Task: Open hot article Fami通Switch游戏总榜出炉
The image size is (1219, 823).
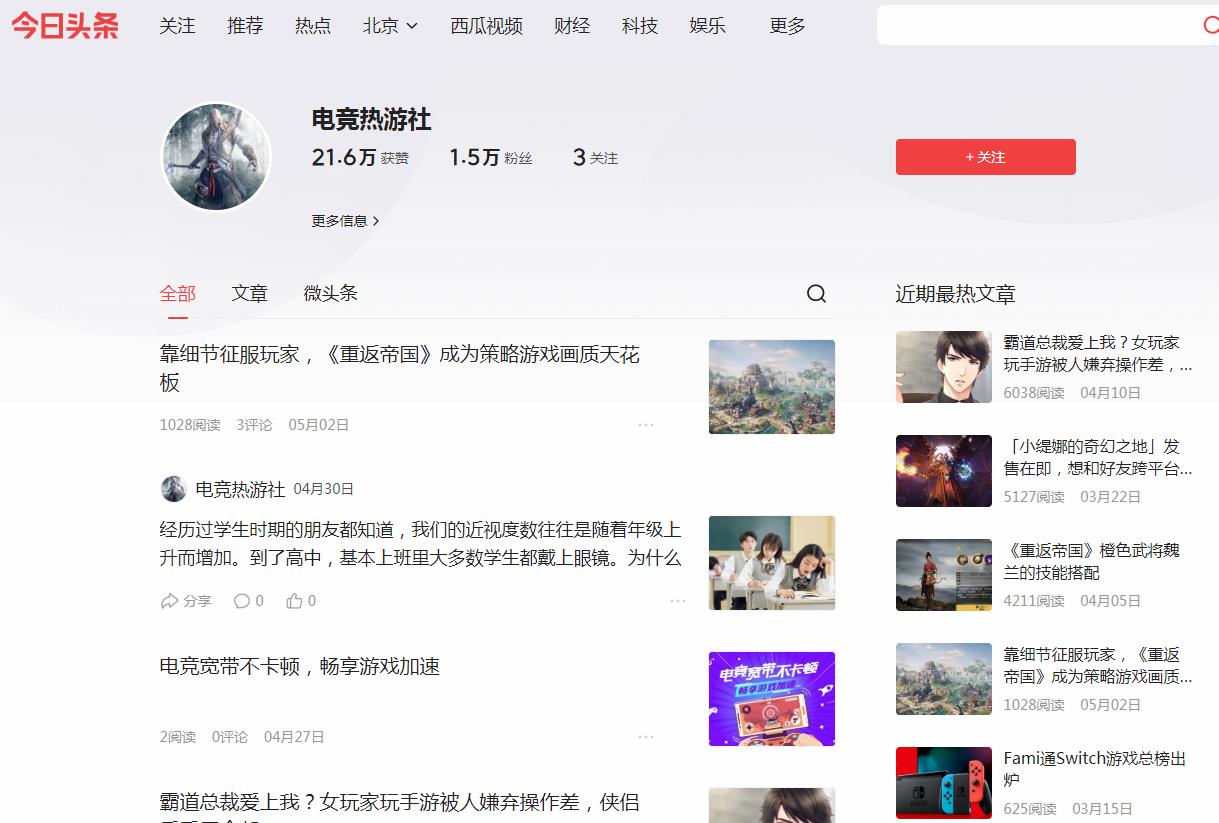Action: coord(1095,769)
